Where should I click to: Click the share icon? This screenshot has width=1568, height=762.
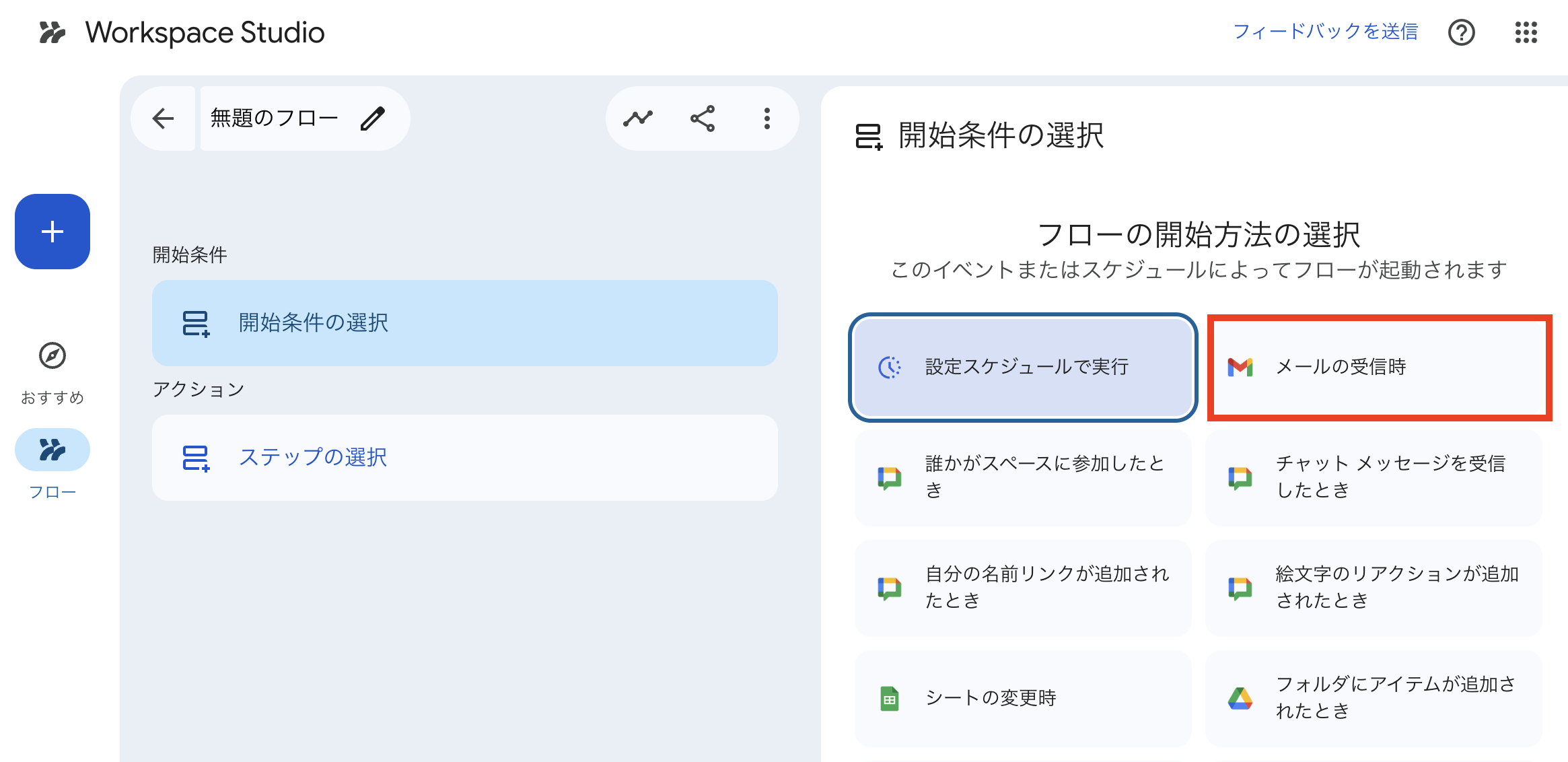703,118
